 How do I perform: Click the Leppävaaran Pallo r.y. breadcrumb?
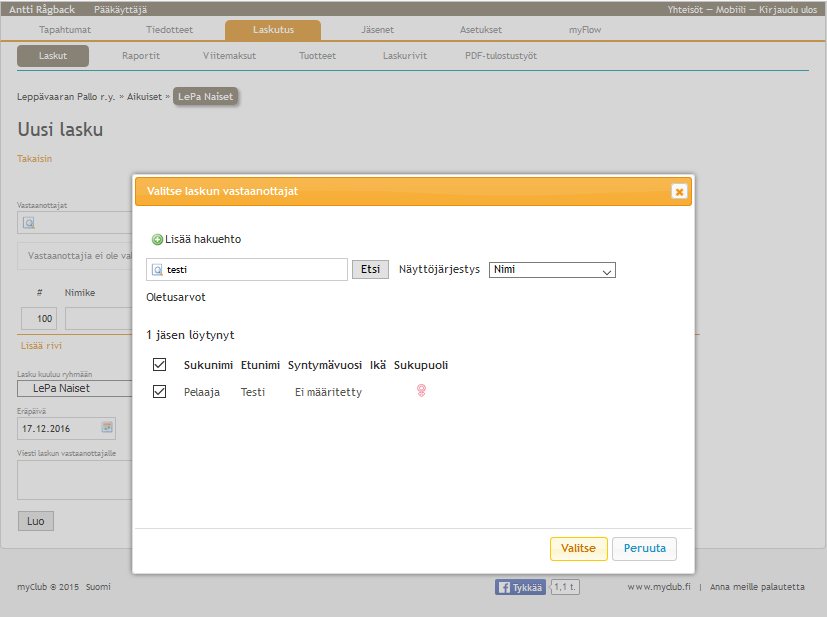click(x=66, y=97)
